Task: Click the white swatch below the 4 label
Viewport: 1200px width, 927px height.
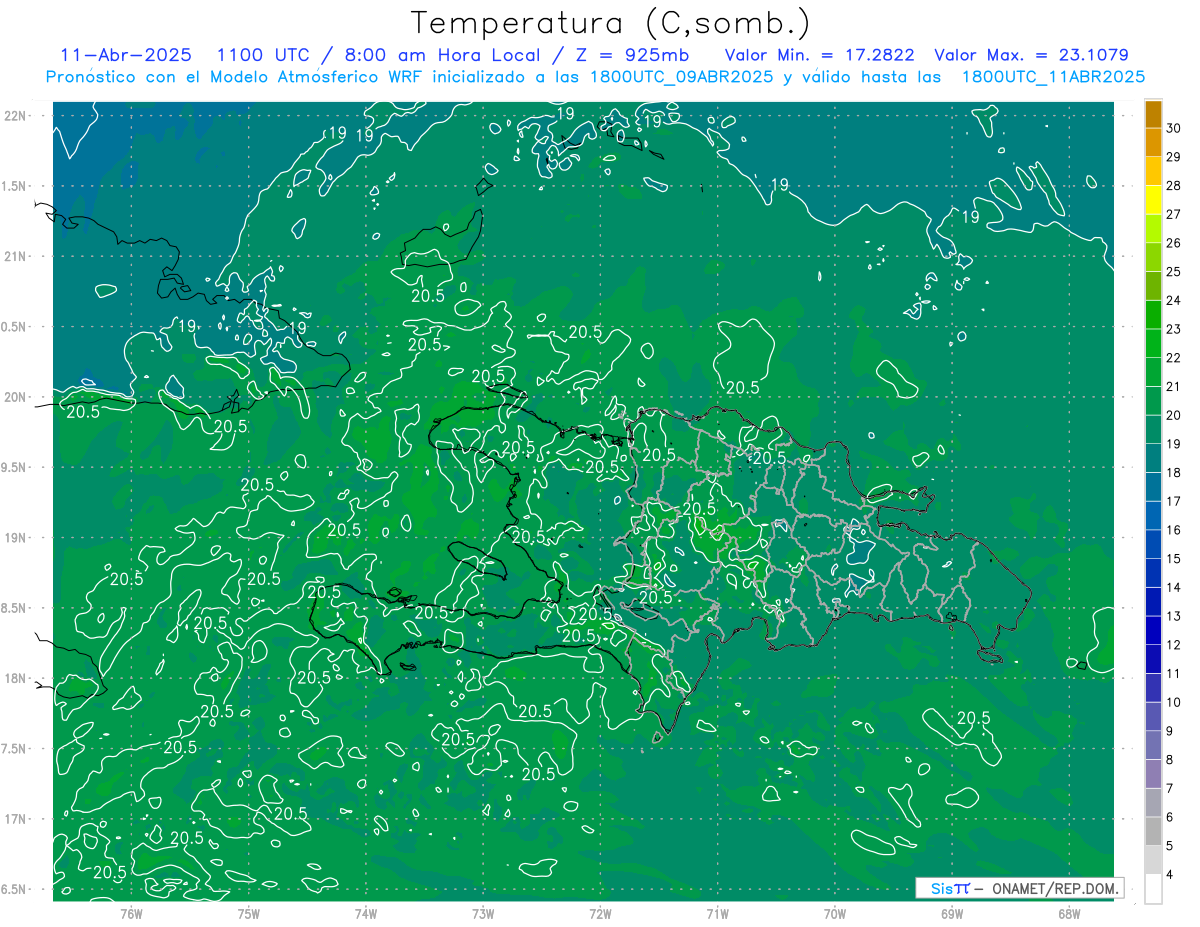Action: pos(1153,889)
